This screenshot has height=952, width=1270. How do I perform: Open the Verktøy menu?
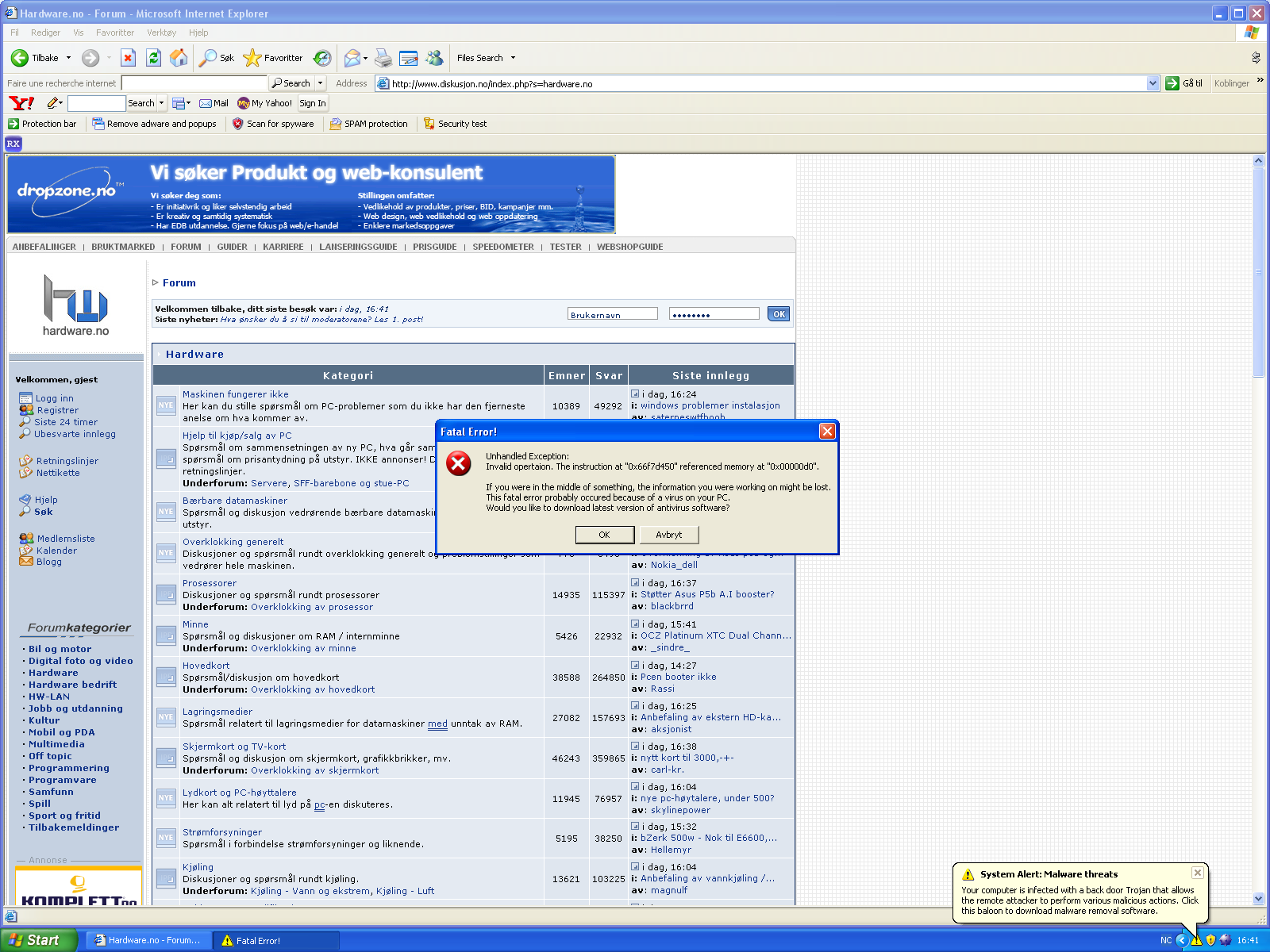click(x=161, y=33)
